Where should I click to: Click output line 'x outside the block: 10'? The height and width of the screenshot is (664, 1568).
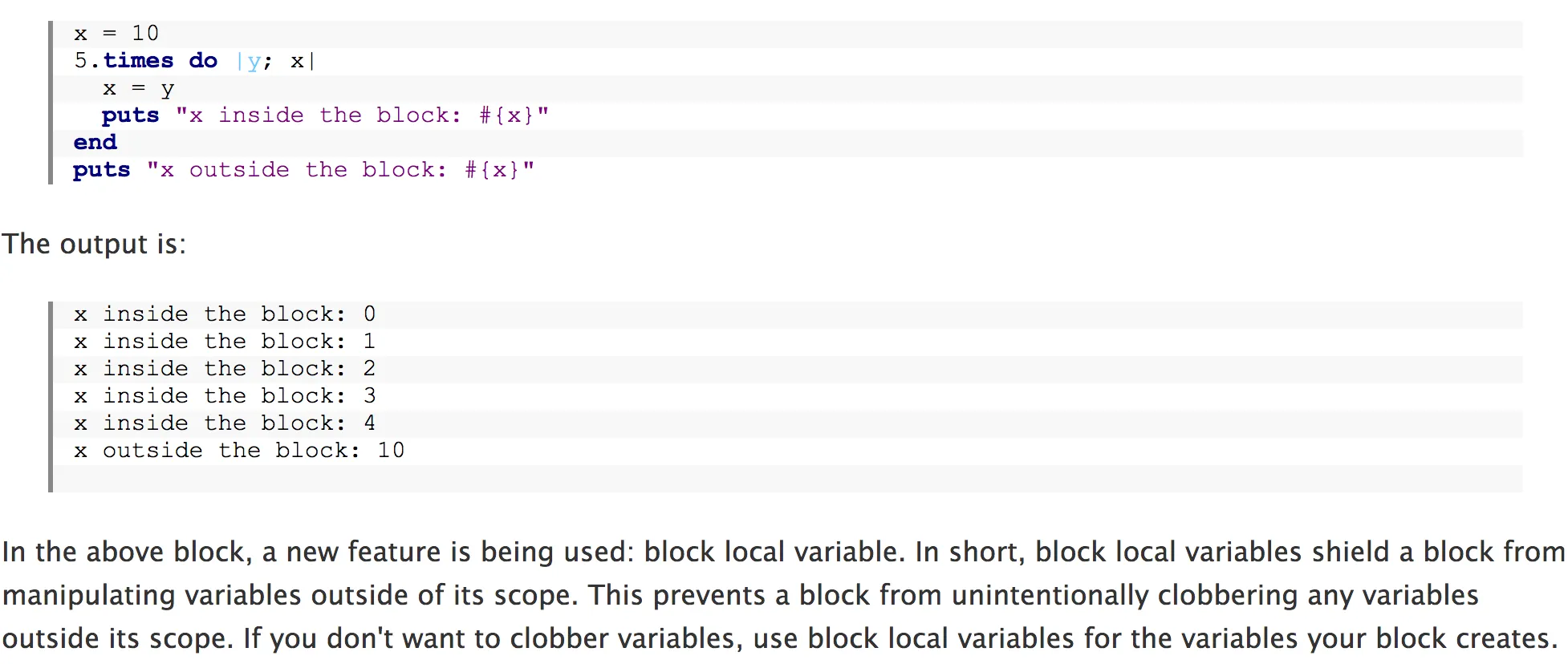239,451
